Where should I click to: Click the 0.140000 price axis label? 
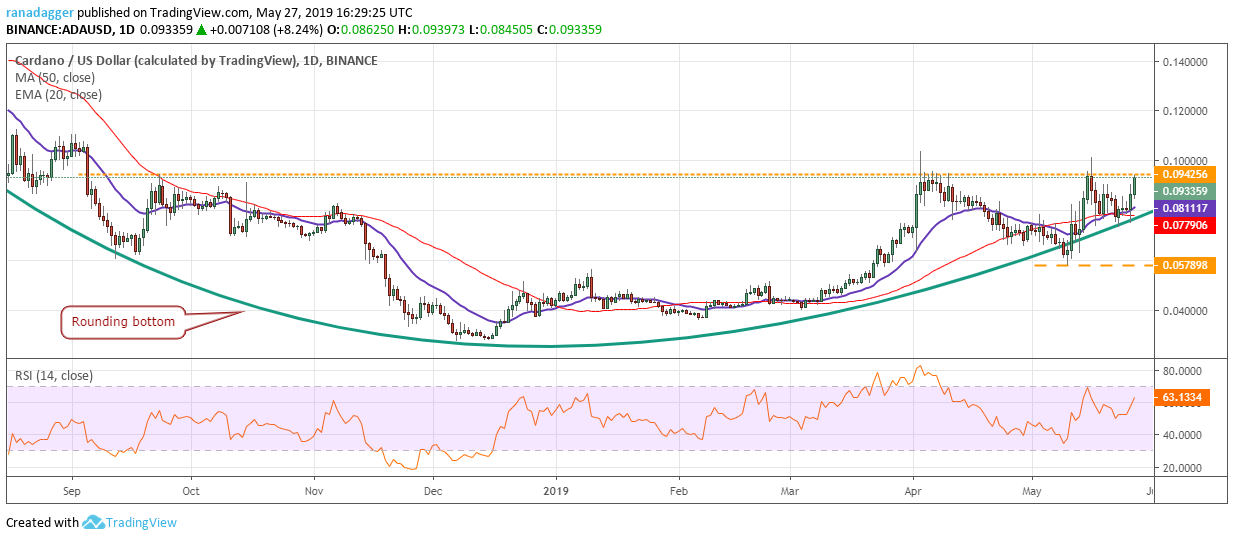[1183, 62]
